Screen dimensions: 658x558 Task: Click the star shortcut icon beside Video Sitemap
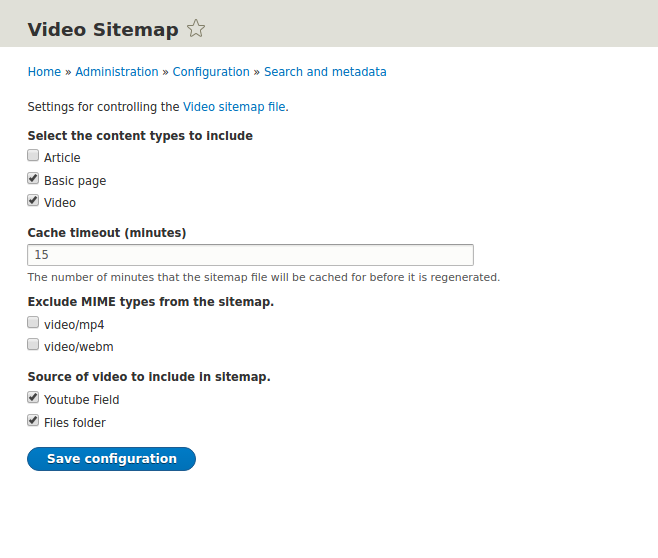tap(196, 29)
